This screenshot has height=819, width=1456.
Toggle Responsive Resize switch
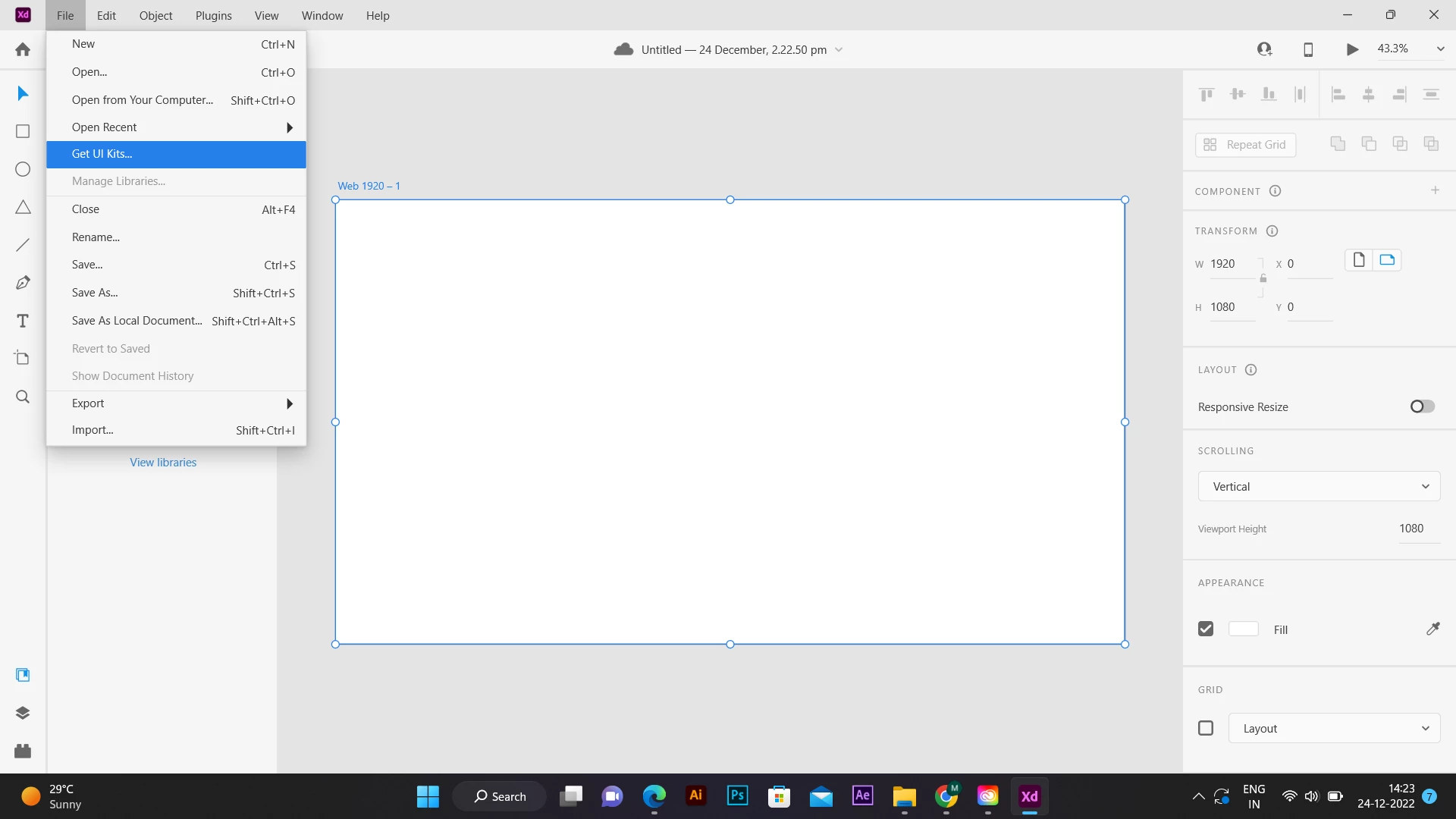point(1422,406)
